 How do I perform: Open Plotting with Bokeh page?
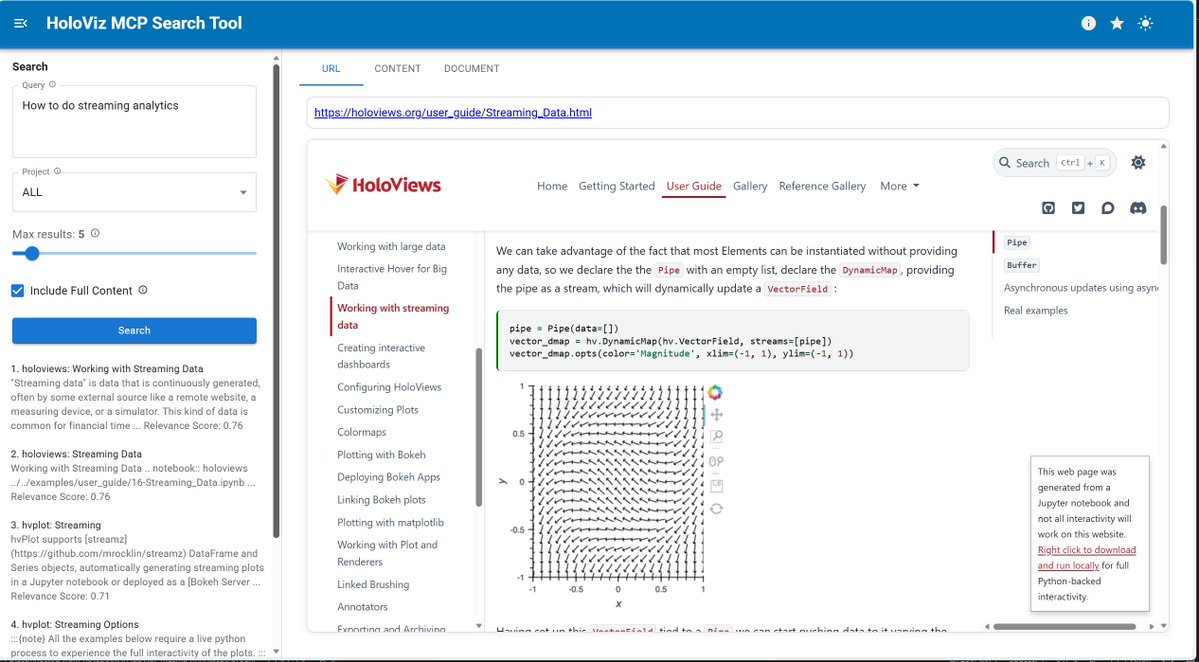click(382, 454)
